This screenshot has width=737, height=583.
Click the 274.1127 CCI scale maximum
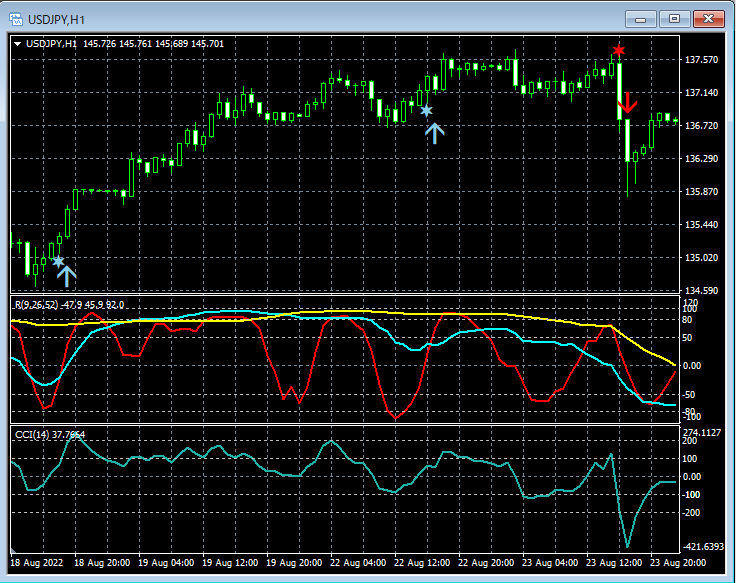702,433
